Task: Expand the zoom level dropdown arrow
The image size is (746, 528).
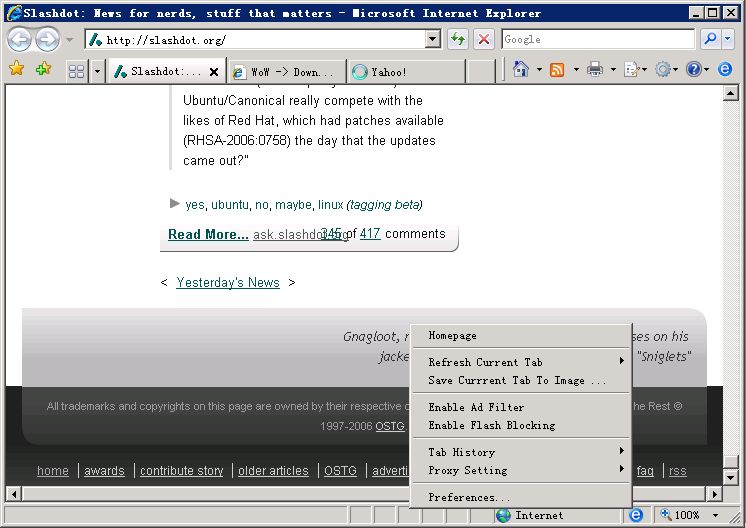Action: pos(715,515)
